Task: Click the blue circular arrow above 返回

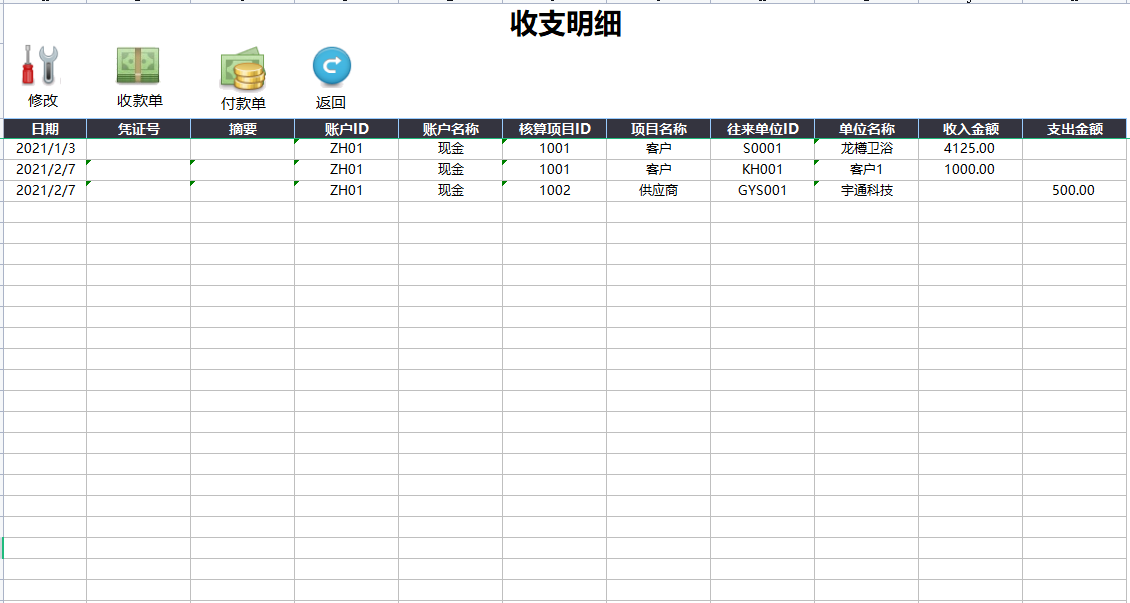Action: click(331, 64)
